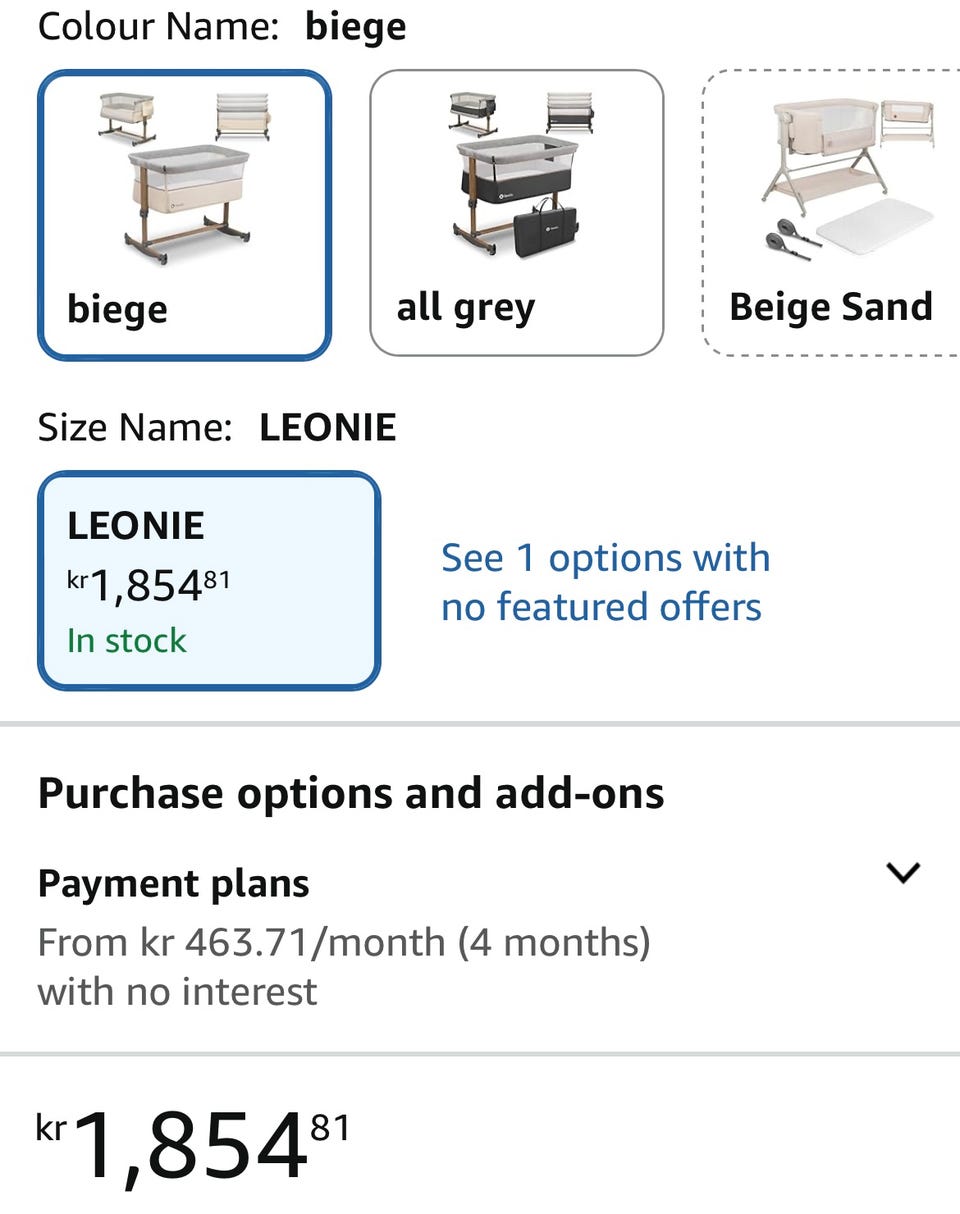Click the green "In stock" status text

[127, 641]
